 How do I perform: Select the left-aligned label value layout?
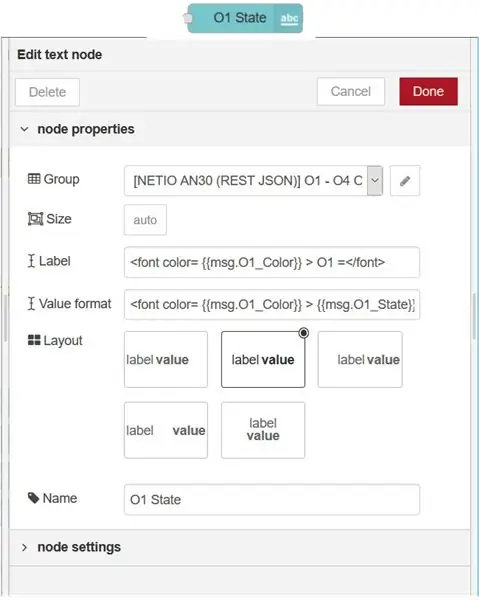pos(166,359)
